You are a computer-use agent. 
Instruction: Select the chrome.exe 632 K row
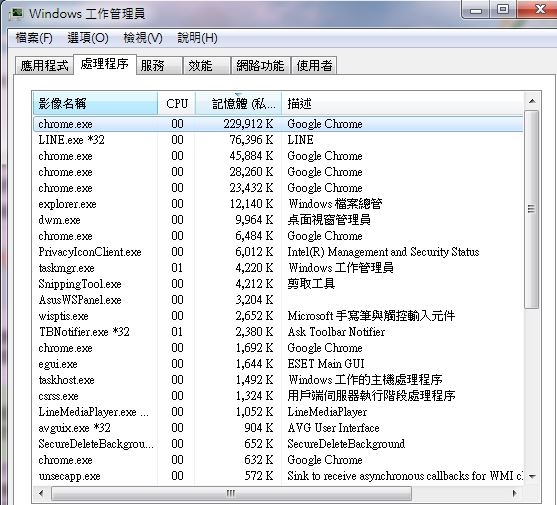pyautogui.click(x=278, y=460)
